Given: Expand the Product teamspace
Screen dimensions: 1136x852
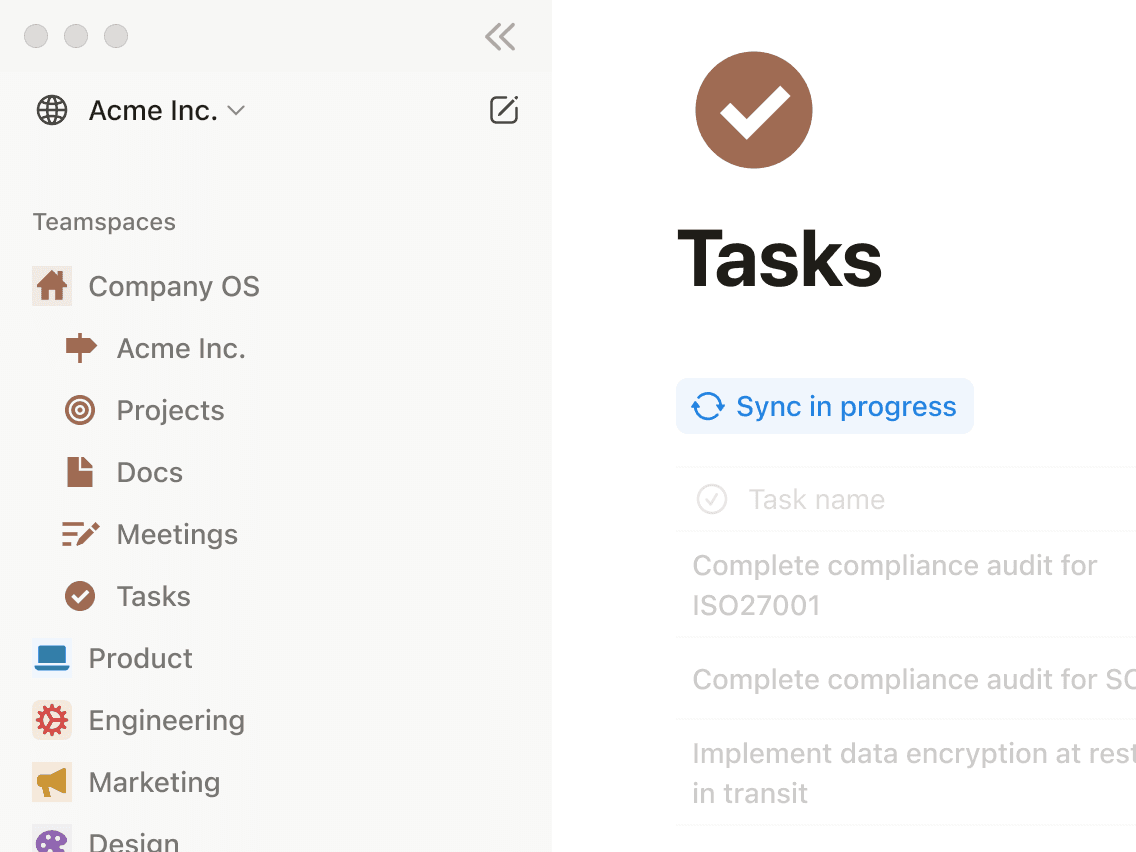Looking at the screenshot, I should 140,658.
